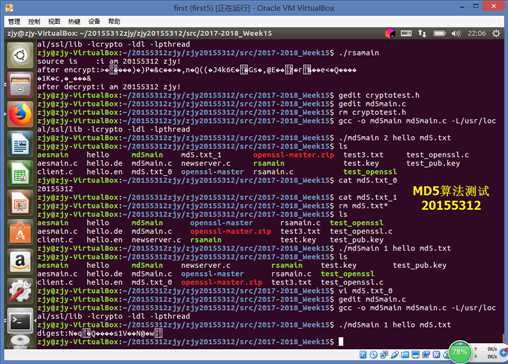508x364 pixels.
Task: Click the 'rm cryptotest.h' command text
Action: (372, 112)
